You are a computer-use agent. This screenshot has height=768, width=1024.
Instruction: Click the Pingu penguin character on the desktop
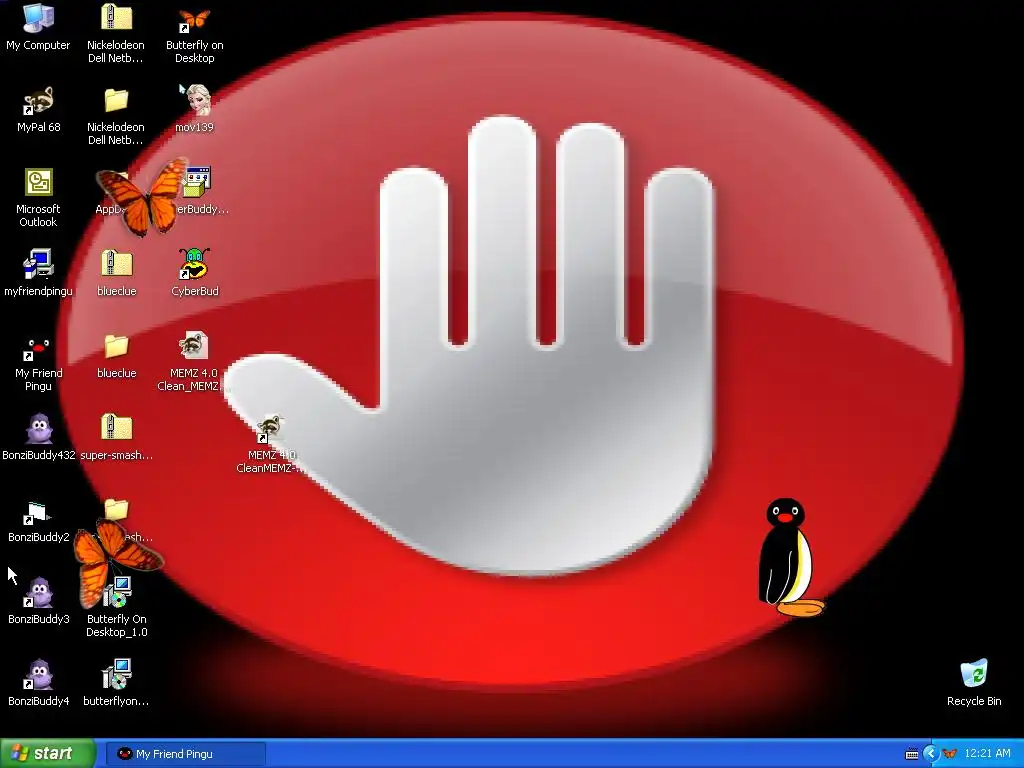tap(790, 557)
